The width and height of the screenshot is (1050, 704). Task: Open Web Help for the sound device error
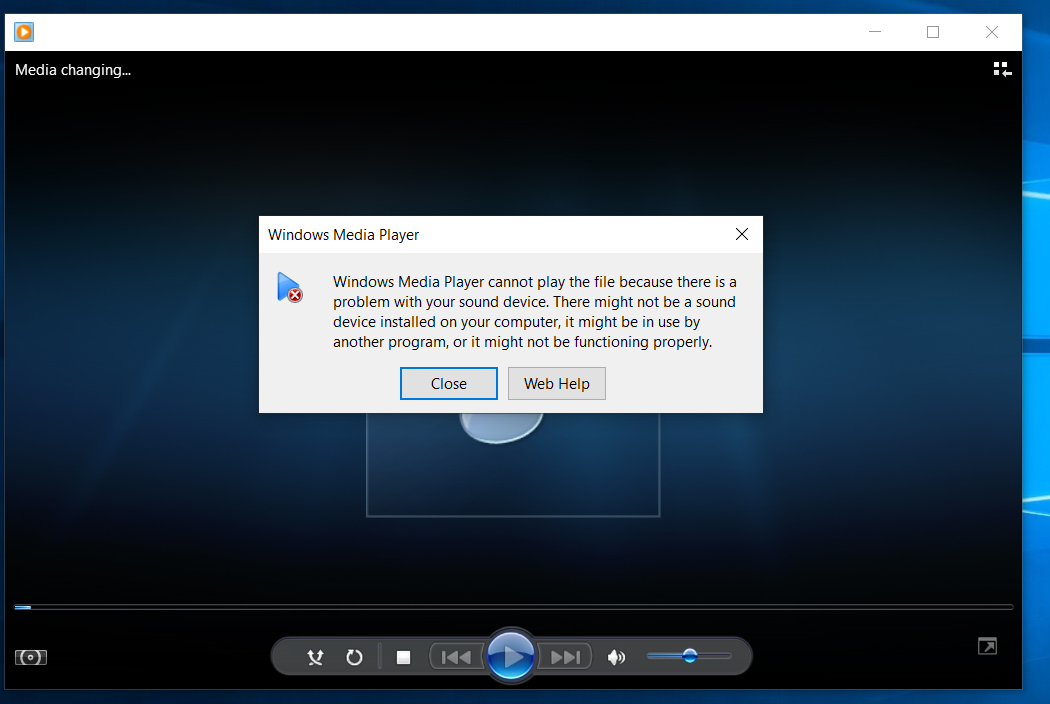point(556,383)
